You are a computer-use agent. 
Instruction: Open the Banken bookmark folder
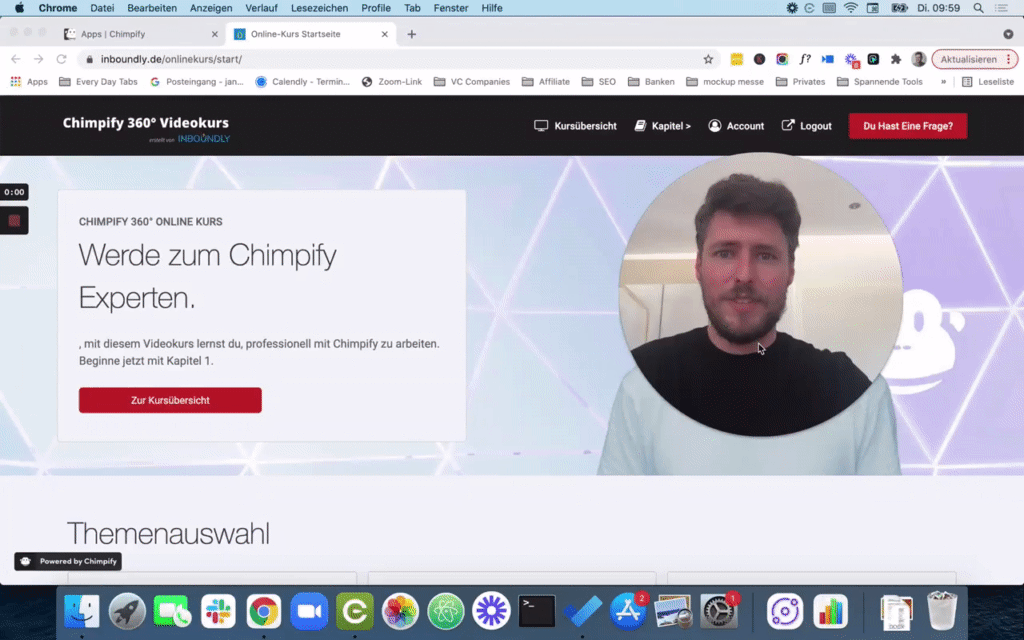tap(651, 82)
